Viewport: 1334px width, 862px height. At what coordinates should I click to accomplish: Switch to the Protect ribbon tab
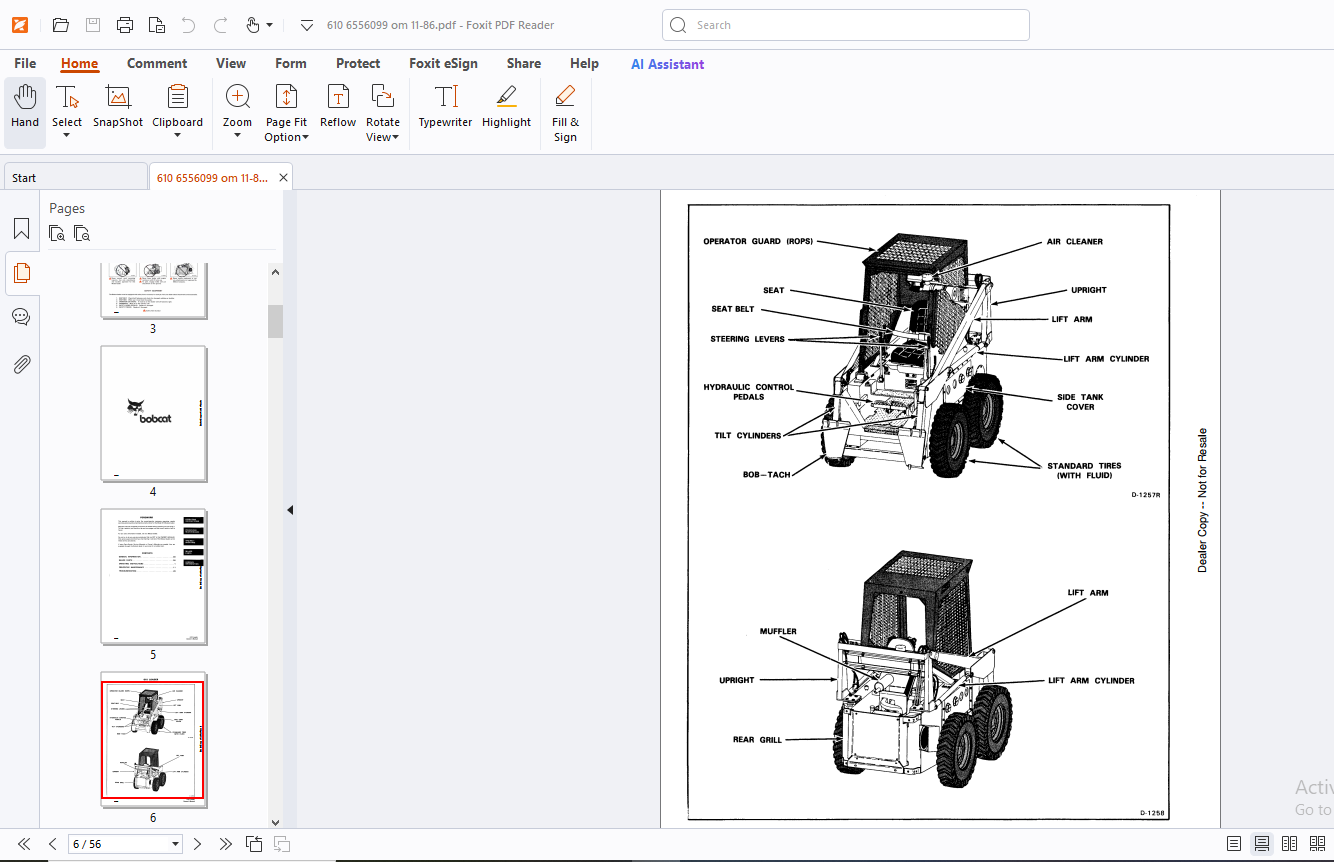click(x=358, y=63)
